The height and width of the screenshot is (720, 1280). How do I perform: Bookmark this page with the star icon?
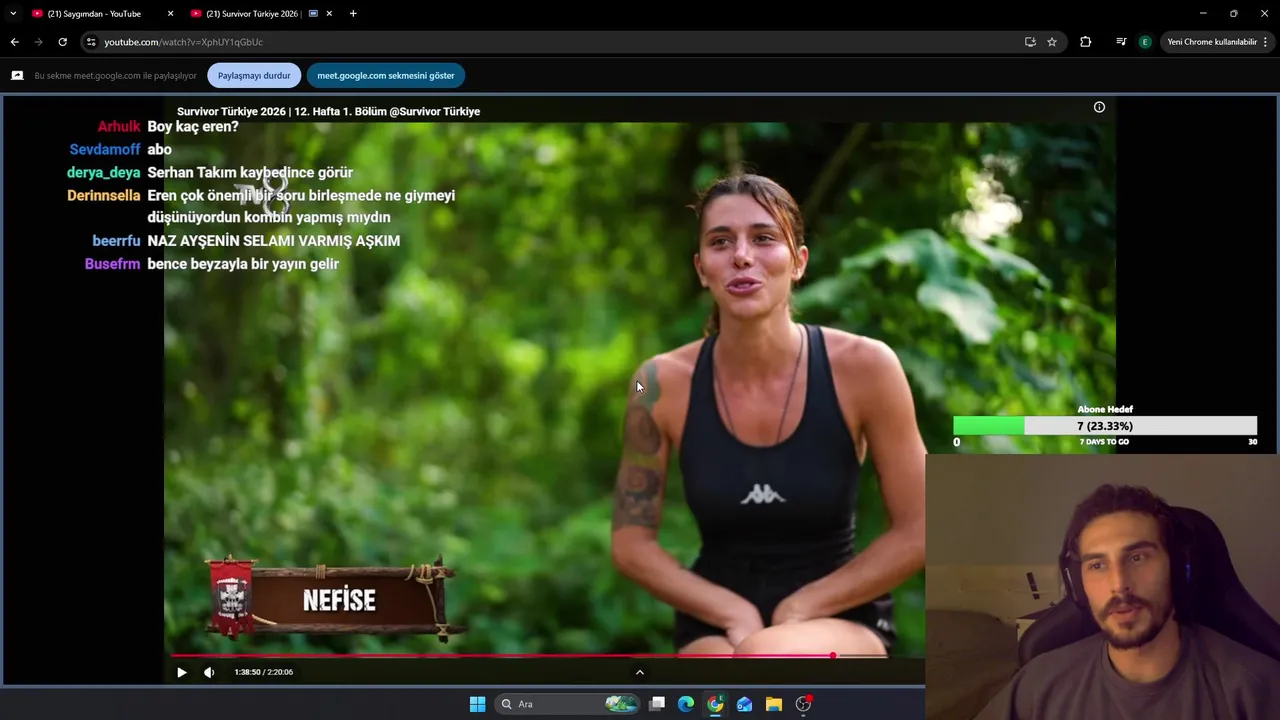click(x=1052, y=42)
